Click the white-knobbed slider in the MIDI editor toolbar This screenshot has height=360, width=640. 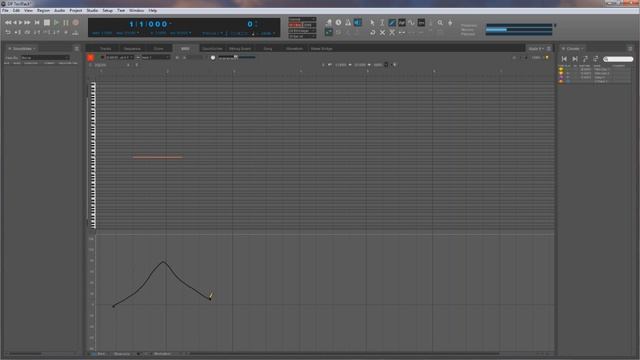(236, 57)
